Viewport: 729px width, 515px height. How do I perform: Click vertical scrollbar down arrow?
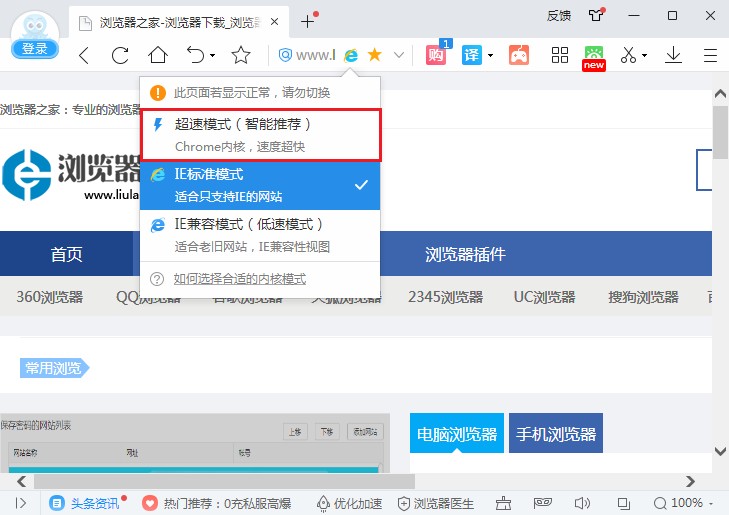[x=720, y=450]
